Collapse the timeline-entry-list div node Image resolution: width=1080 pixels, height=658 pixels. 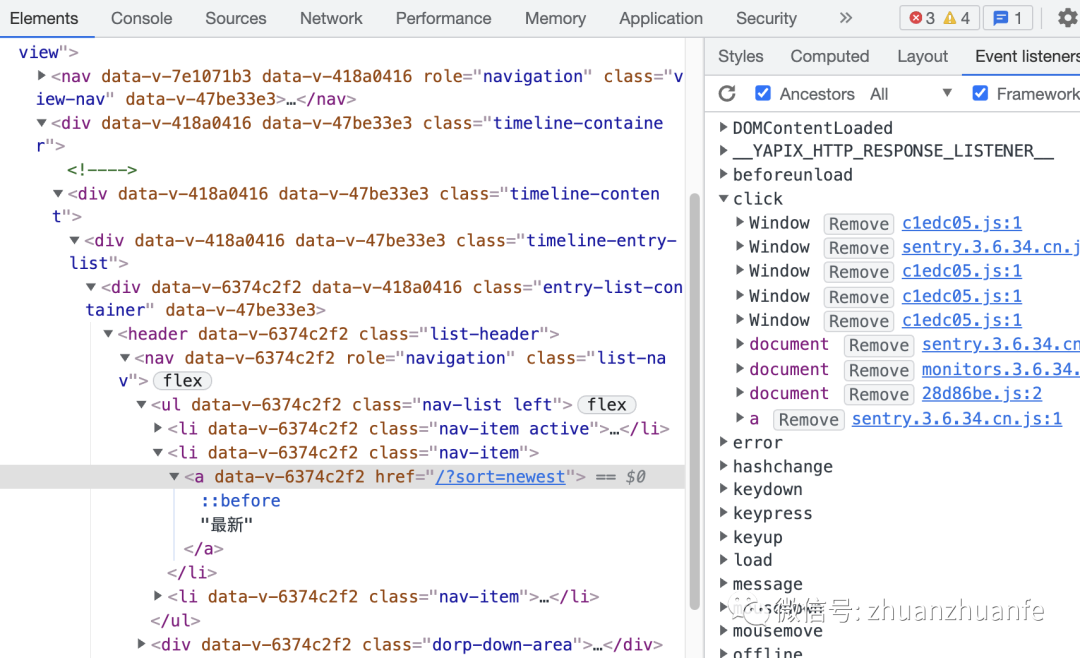(x=74, y=240)
